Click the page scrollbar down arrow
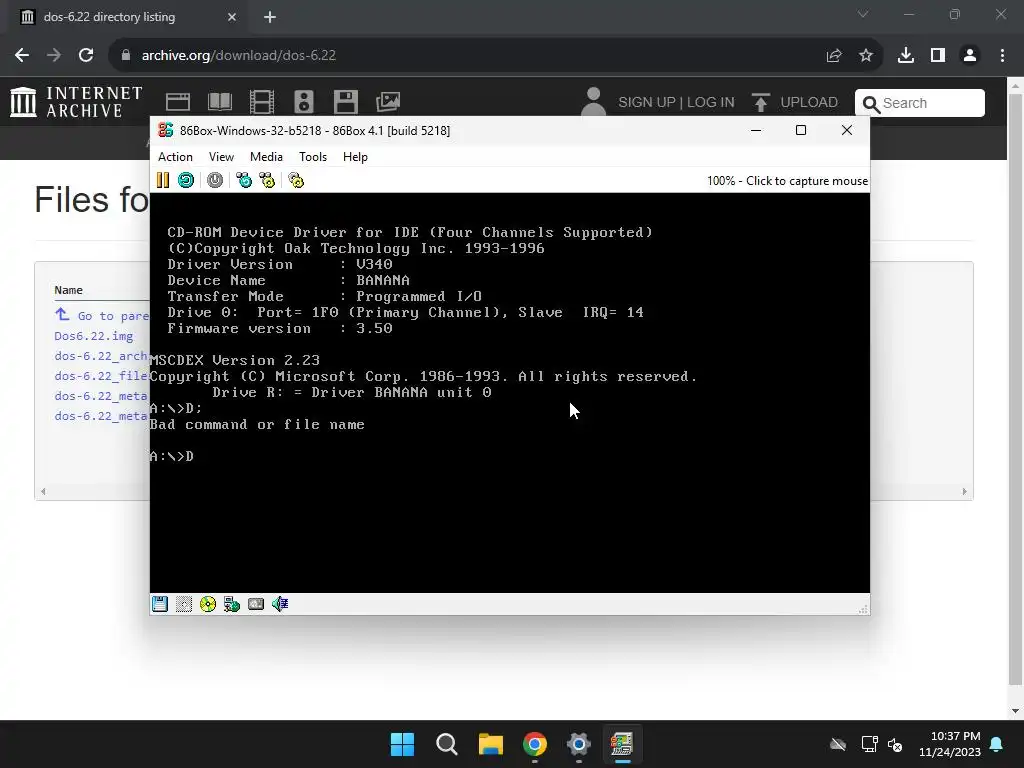The width and height of the screenshot is (1024, 768). point(1016,711)
